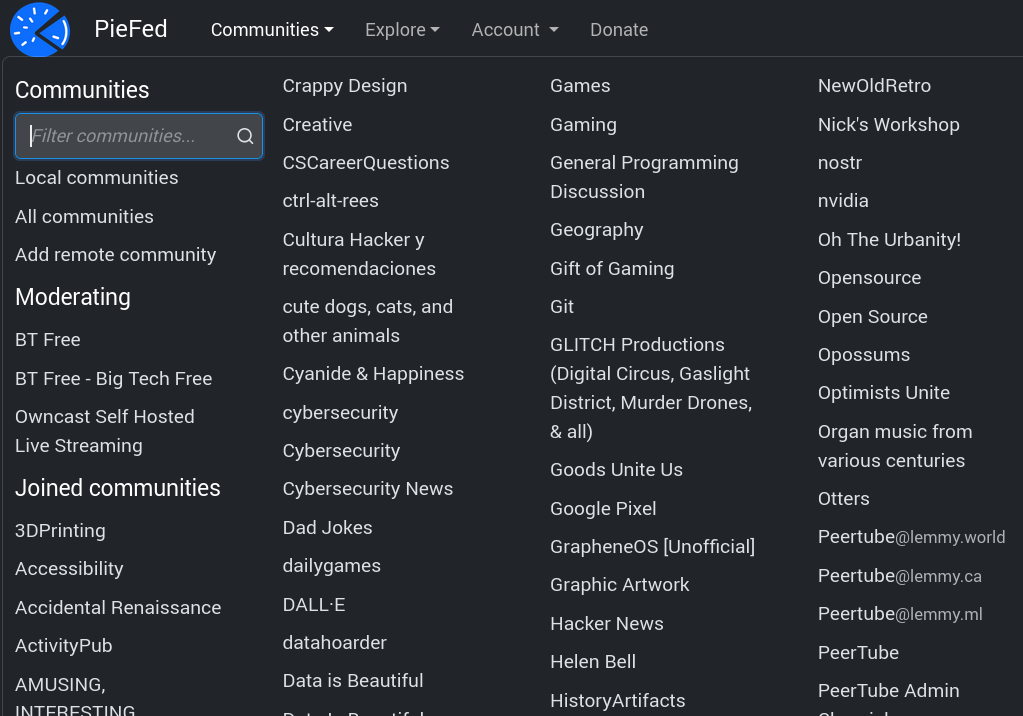Go to the Donate page
1023x716 pixels.
[x=618, y=30]
